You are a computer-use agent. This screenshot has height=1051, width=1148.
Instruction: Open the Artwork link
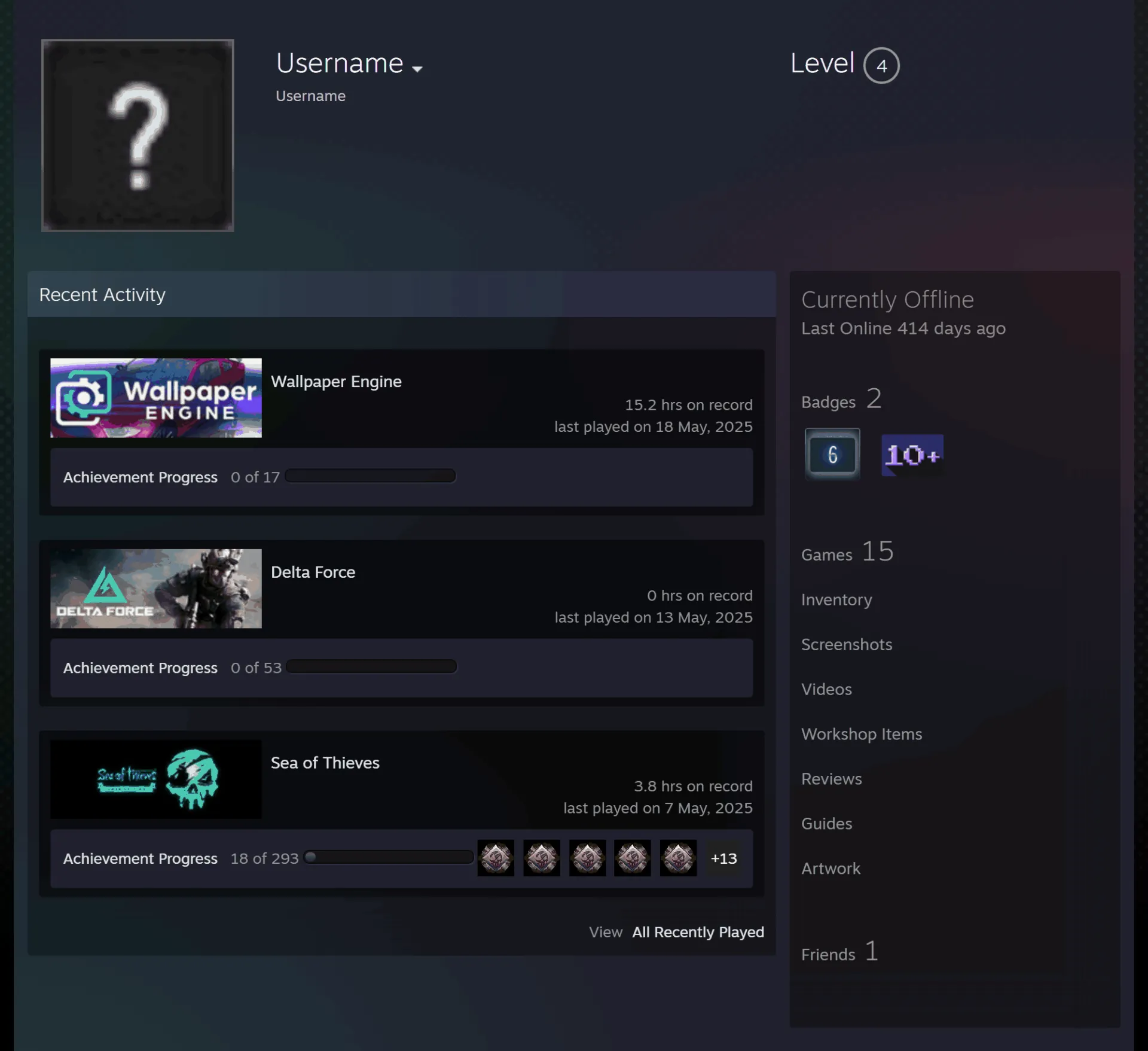pyautogui.click(x=831, y=869)
